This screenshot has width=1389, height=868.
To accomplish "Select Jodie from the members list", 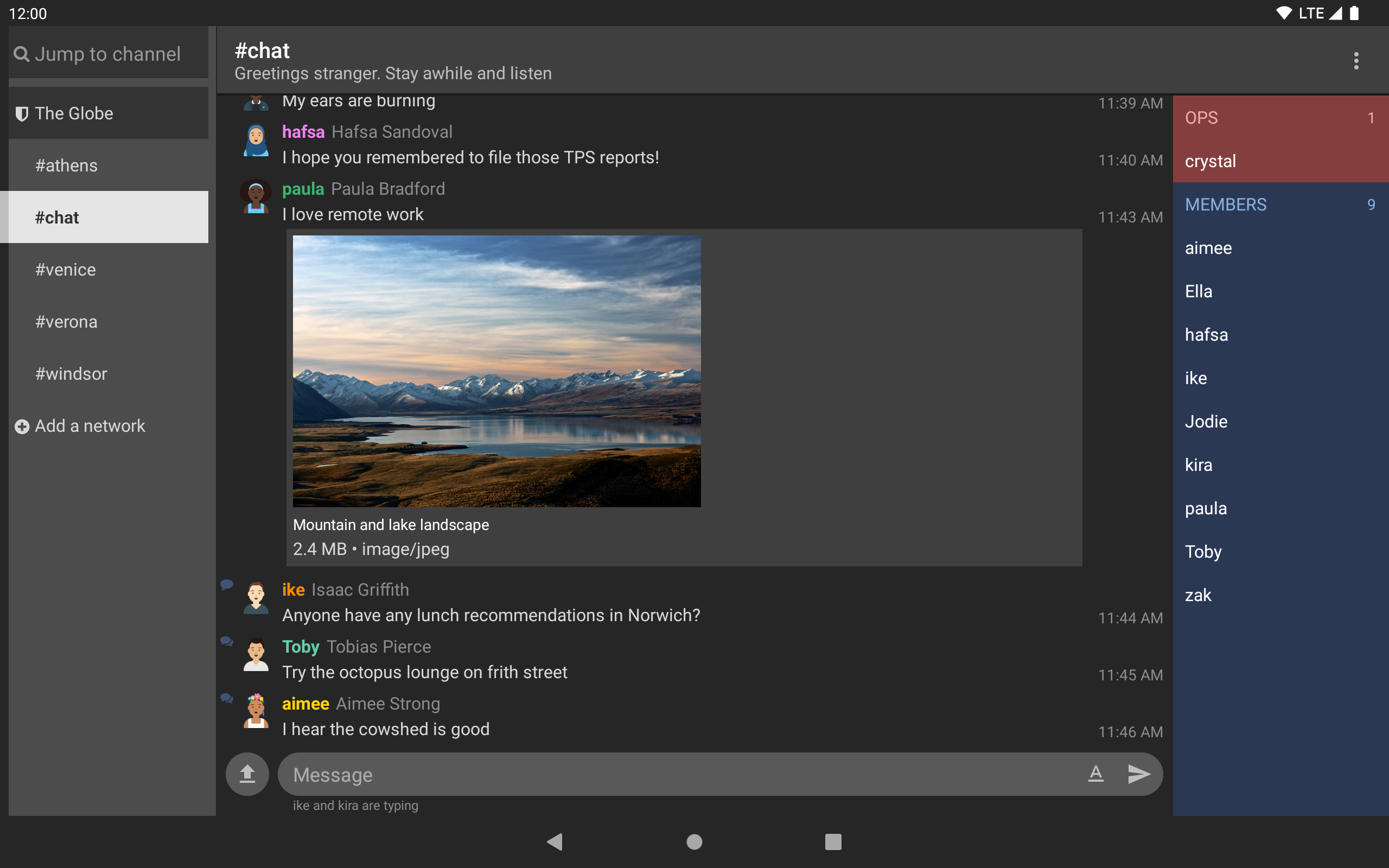I will [x=1280, y=422].
